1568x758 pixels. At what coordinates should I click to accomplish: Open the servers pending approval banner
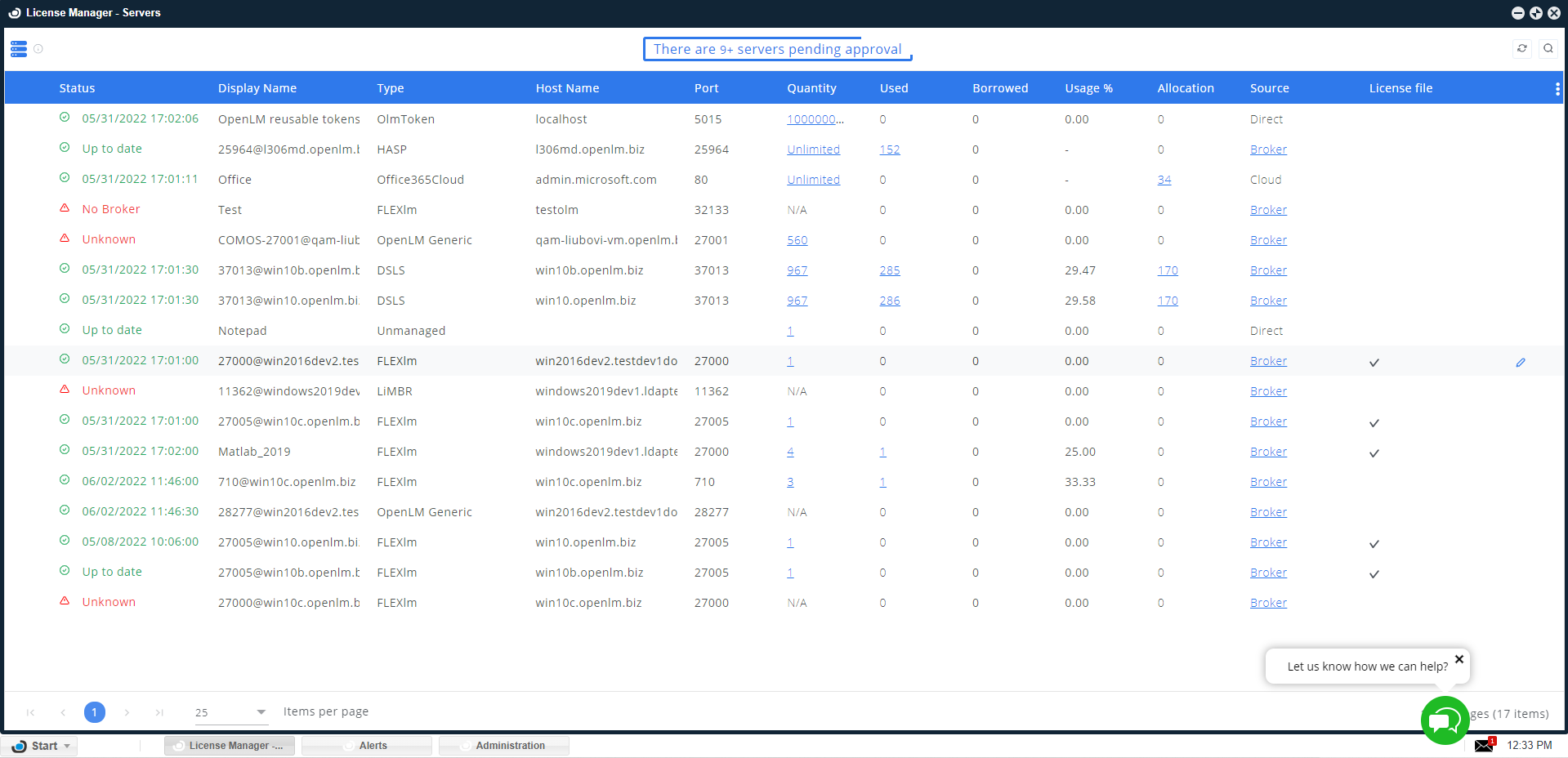tap(777, 49)
